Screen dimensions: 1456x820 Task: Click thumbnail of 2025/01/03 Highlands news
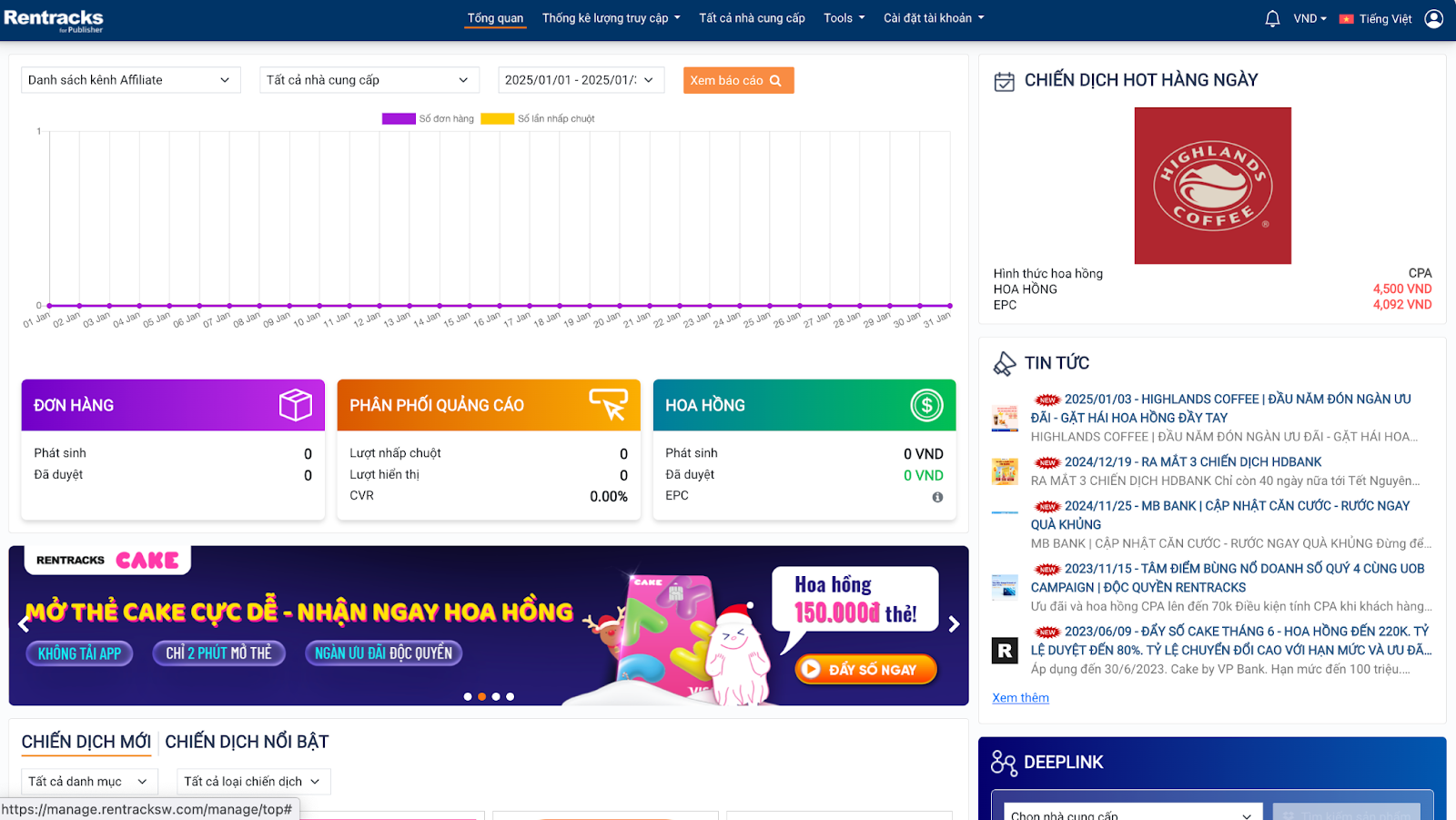tap(1005, 419)
